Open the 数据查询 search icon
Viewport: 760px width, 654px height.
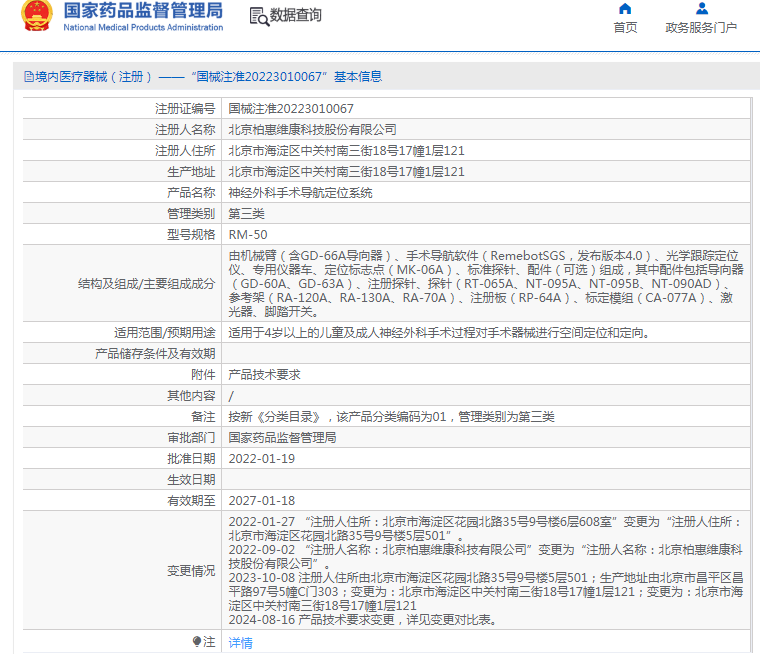[259, 16]
